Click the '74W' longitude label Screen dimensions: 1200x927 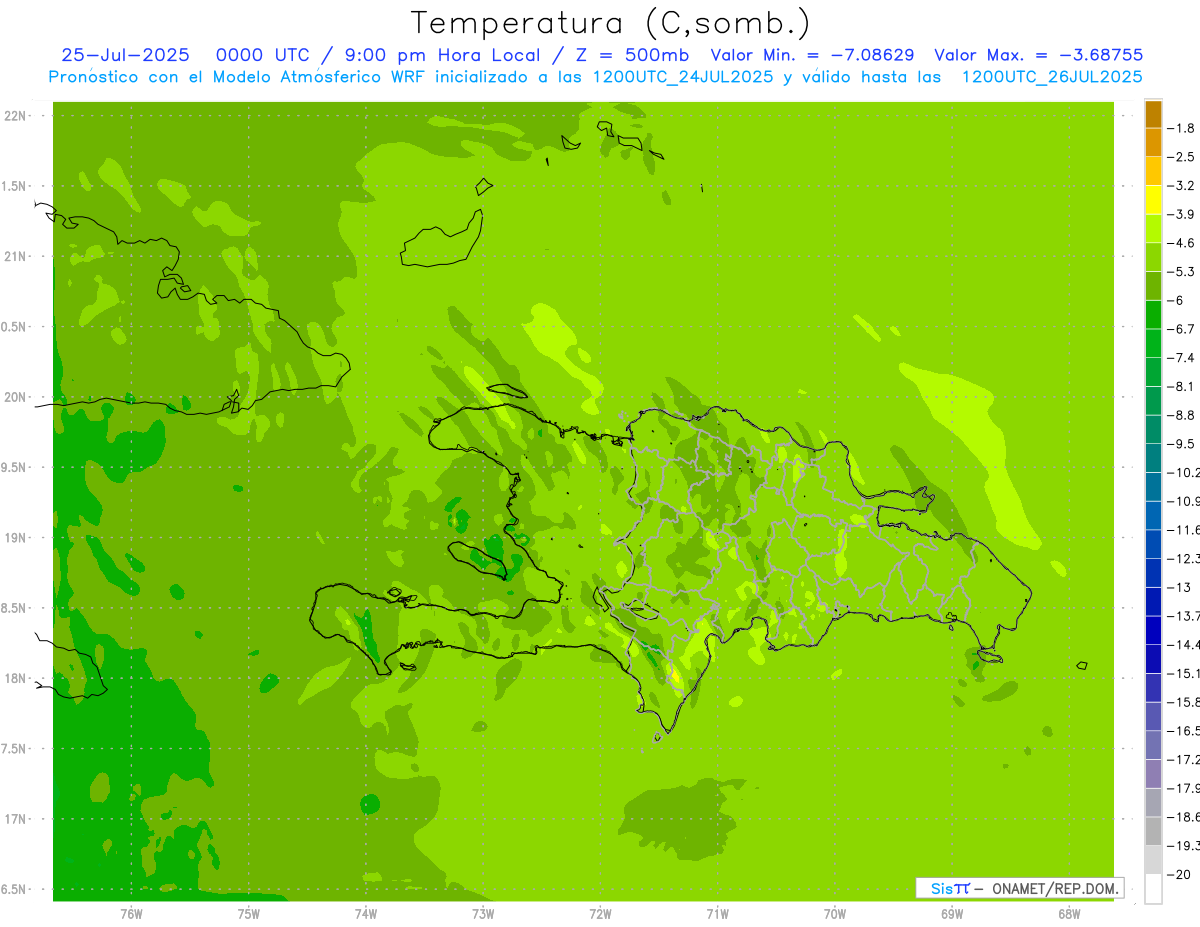[x=366, y=914]
